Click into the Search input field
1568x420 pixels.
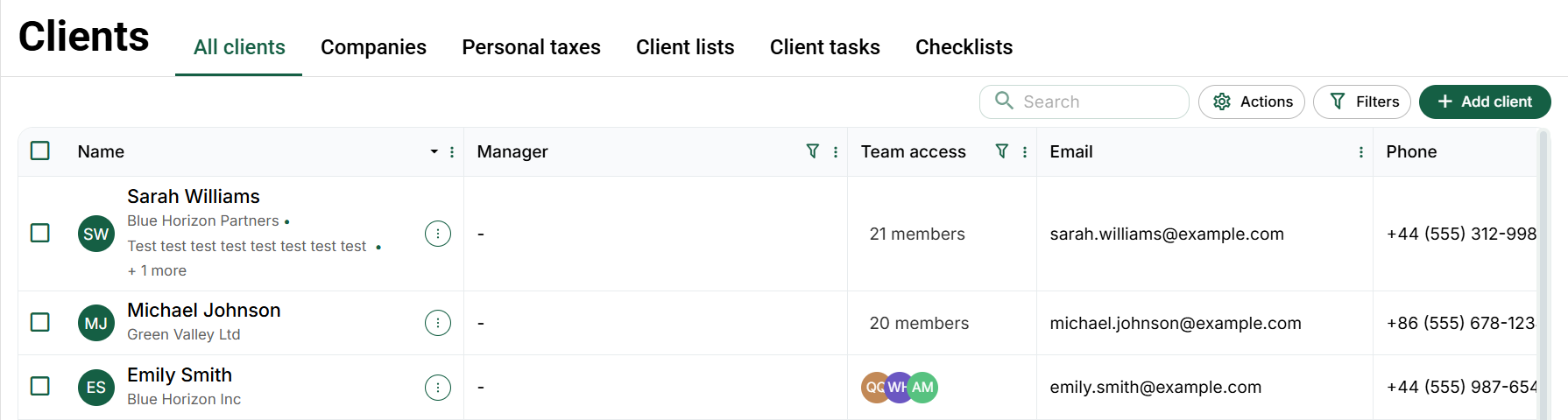coord(1084,101)
